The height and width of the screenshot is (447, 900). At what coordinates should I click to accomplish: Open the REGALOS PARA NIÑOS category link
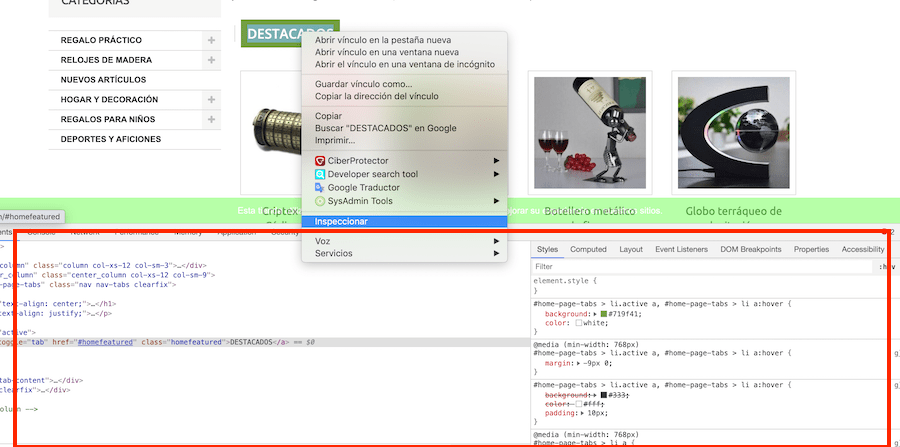[108, 119]
